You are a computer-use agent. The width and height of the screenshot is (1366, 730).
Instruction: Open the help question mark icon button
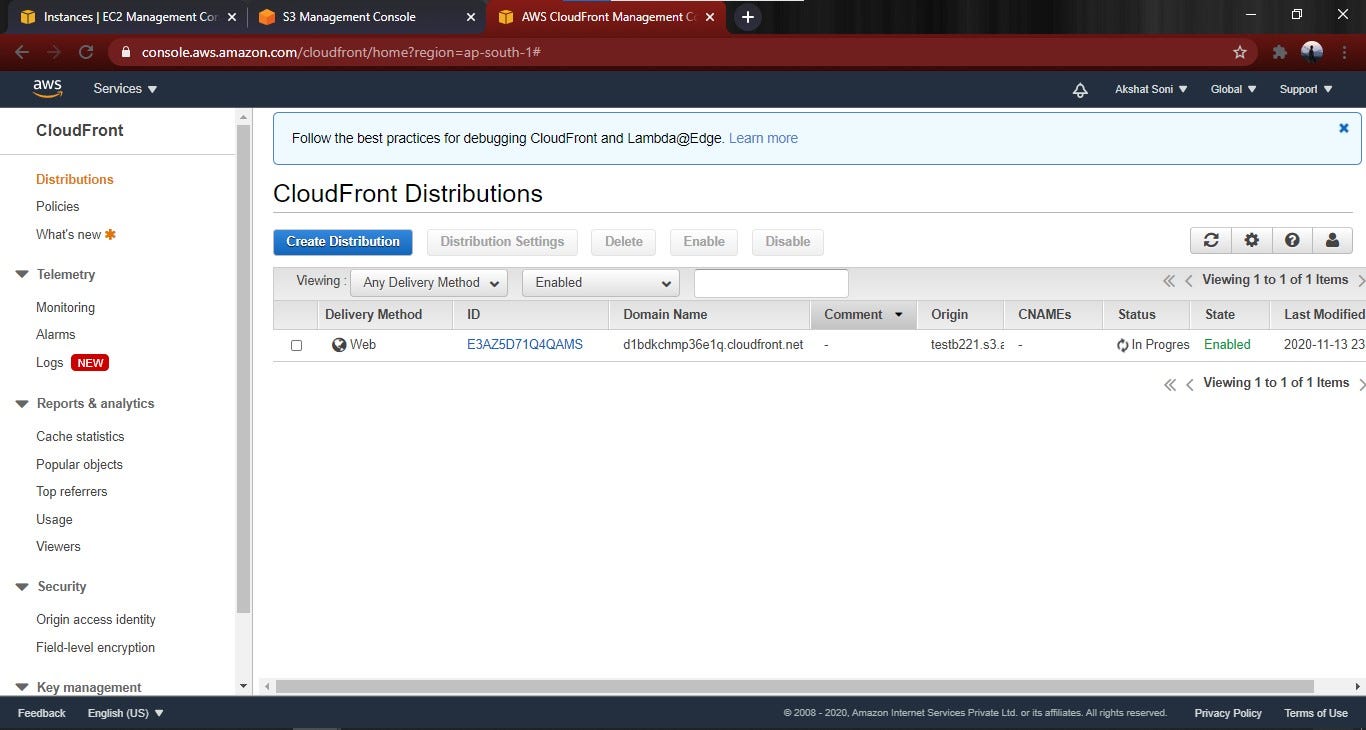[x=1292, y=240]
